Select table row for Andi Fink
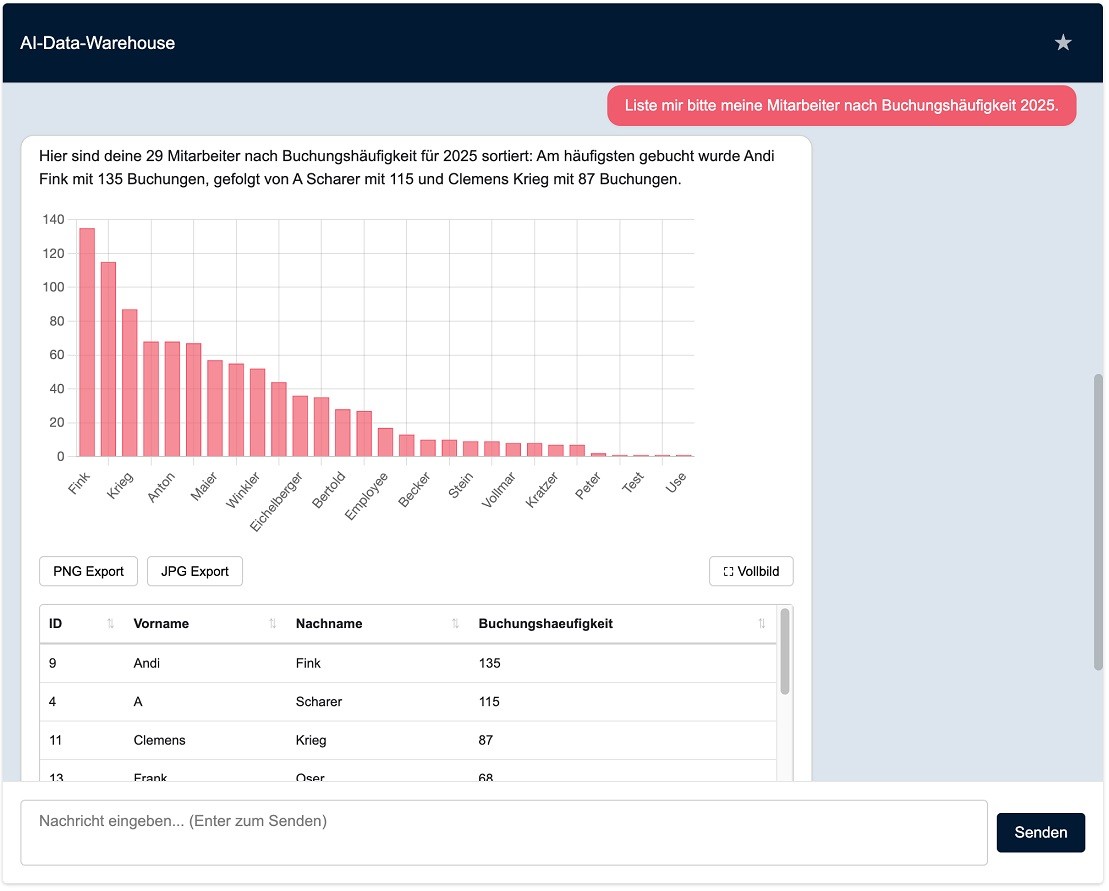The width and height of the screenshot is (1109, 891). coord(407,664)
